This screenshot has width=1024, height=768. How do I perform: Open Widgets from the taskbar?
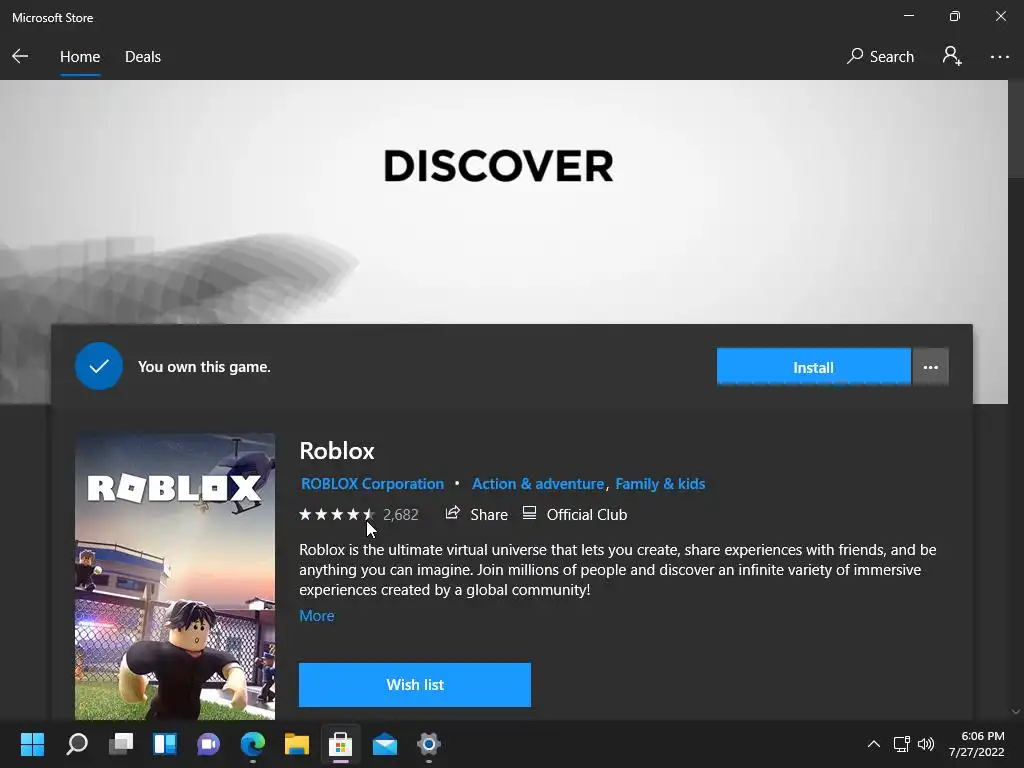point(165,744)
